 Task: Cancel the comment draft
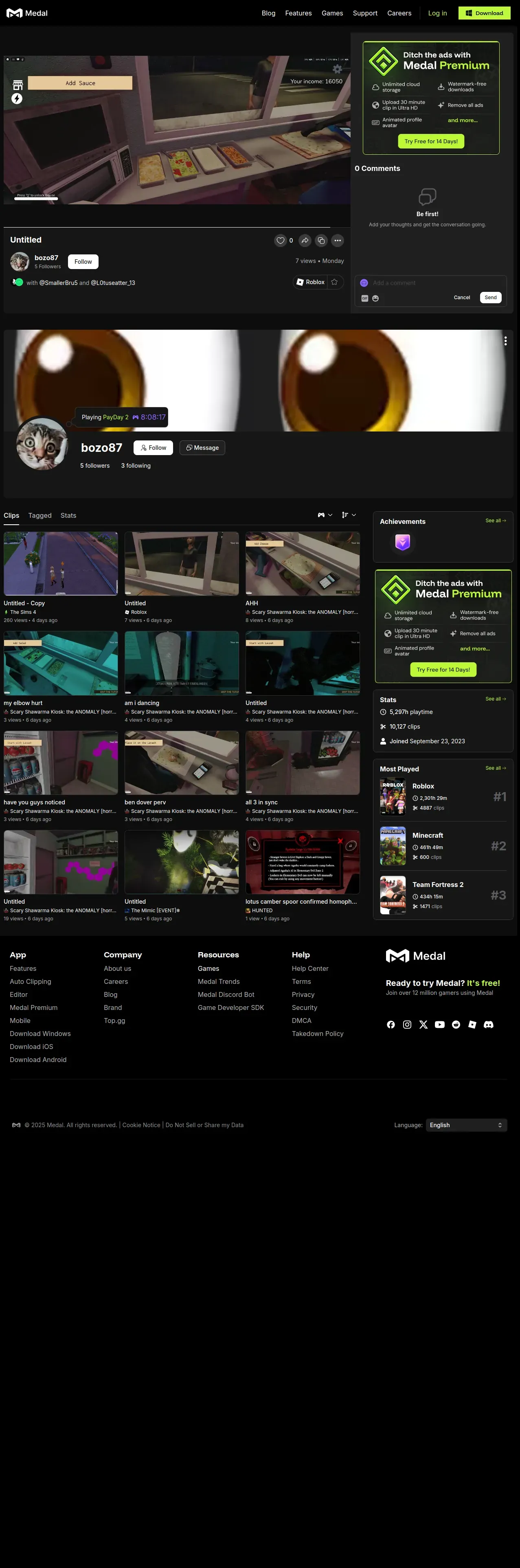pyautogui.click(x=461, y=298)
